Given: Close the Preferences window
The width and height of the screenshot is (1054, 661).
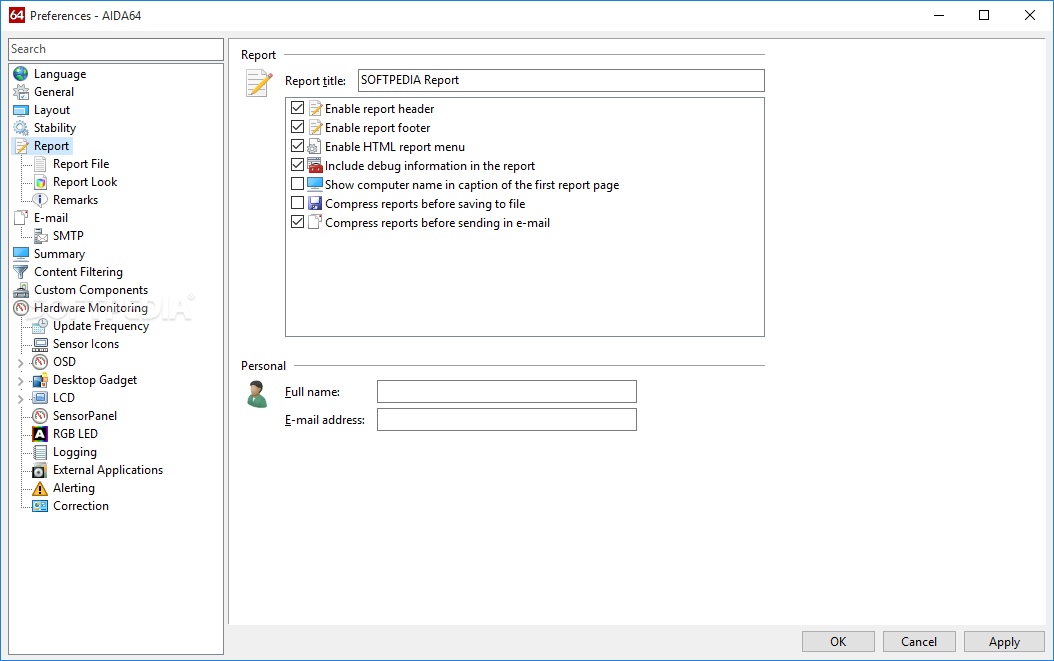Looking at the screenshot, I should (1029, 15).
